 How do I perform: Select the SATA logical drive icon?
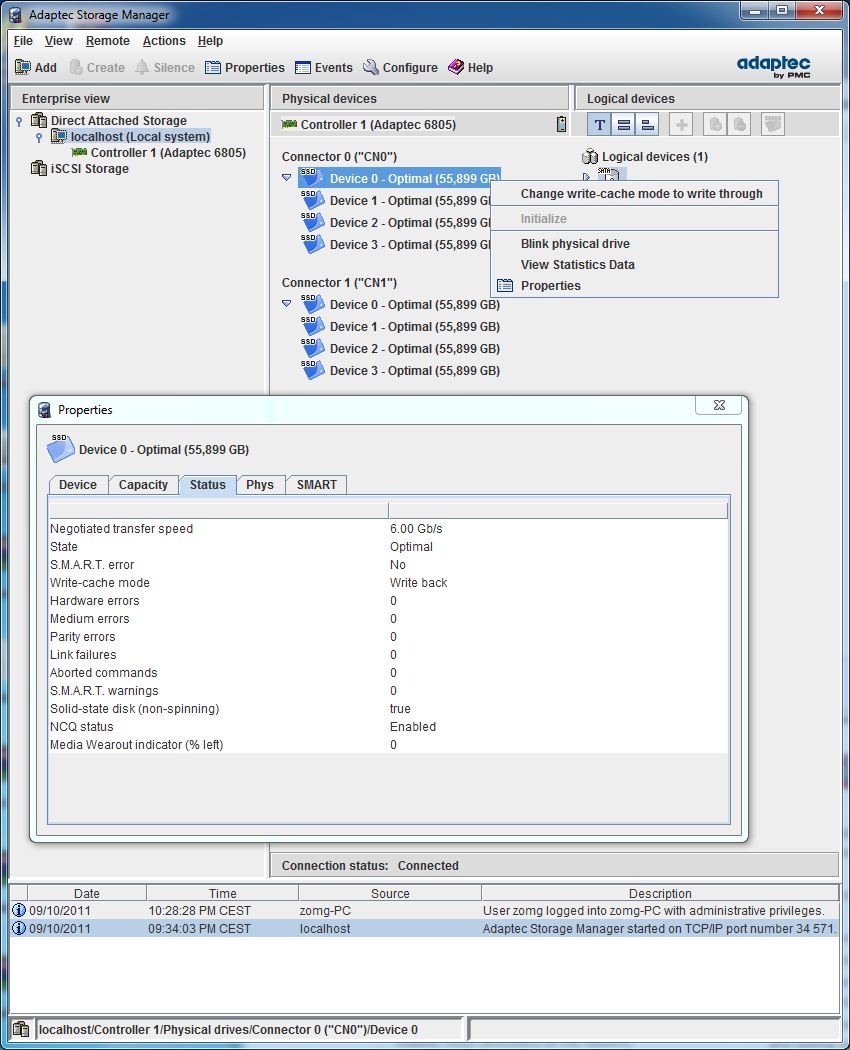point(608,174)
